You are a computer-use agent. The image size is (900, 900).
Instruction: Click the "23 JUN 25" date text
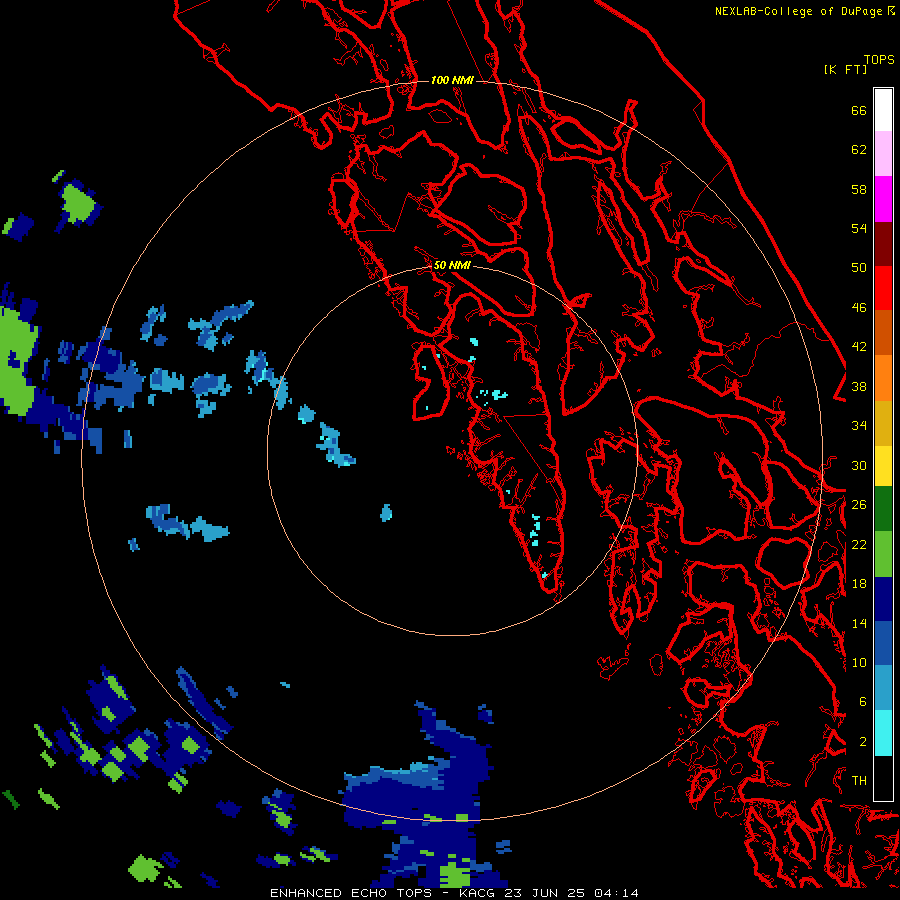coord(545,893)
